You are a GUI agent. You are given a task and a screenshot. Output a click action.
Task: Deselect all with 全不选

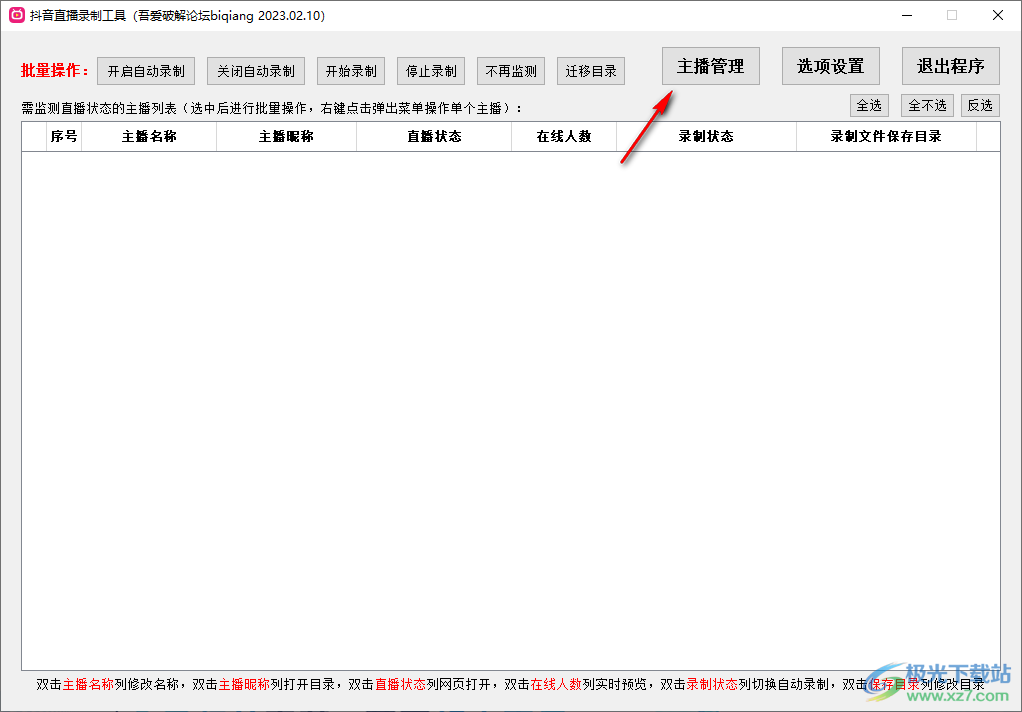click(x=926, y=104)
